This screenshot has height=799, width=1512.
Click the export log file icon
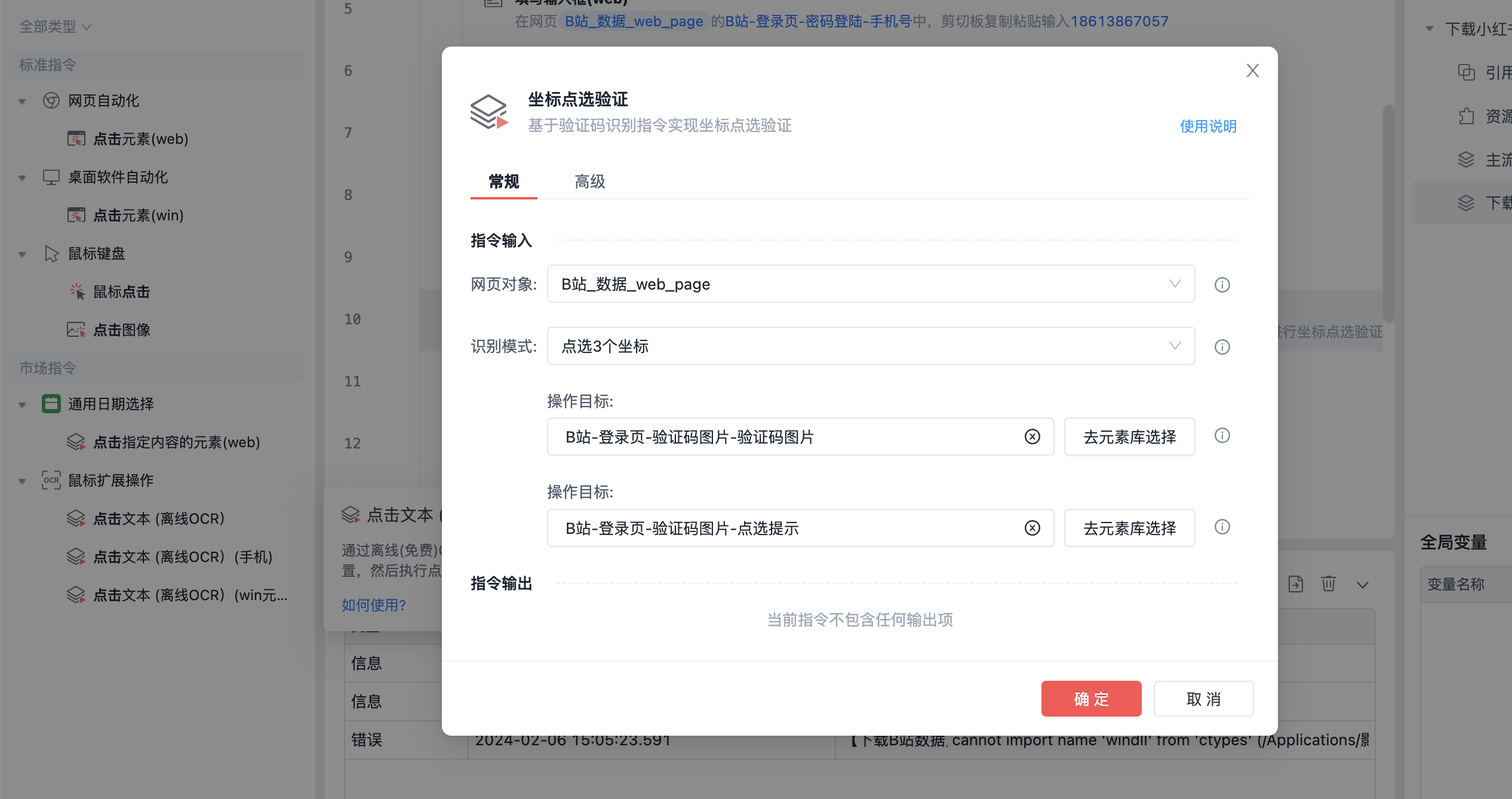1295,583
